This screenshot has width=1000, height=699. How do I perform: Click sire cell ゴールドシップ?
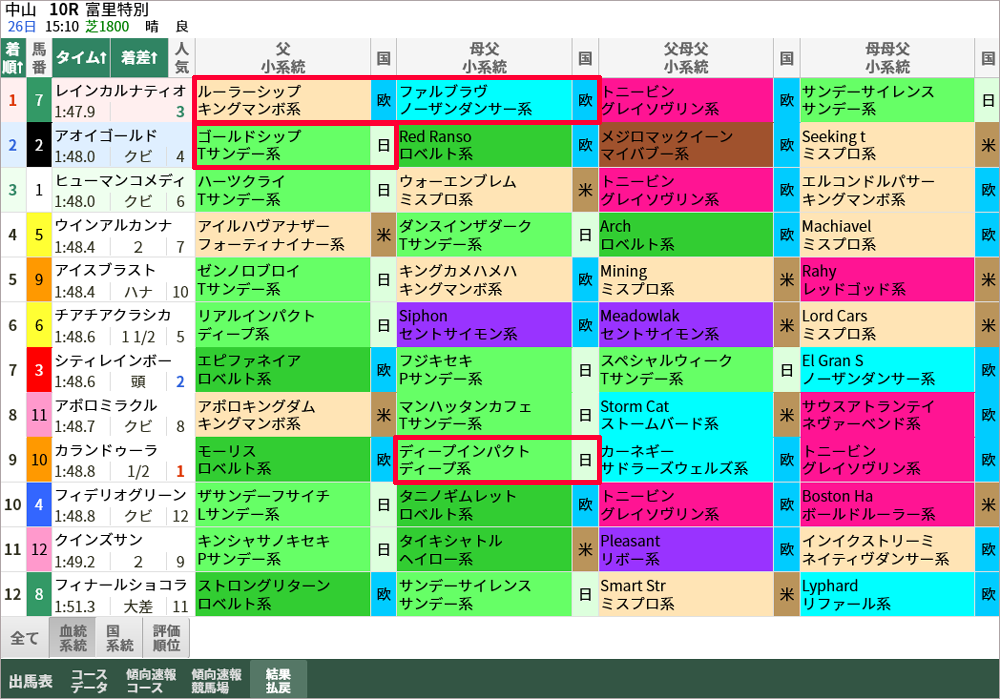pos(283,145)
